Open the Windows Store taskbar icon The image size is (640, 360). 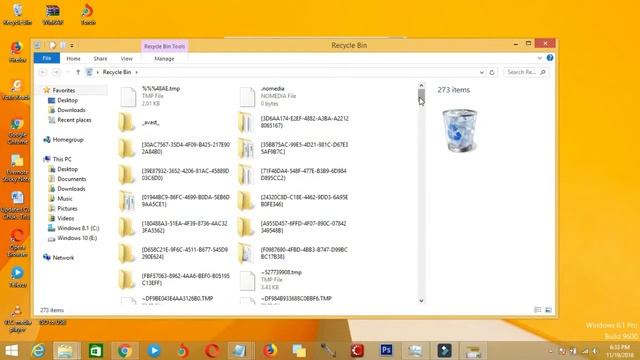tap(96, 351)
